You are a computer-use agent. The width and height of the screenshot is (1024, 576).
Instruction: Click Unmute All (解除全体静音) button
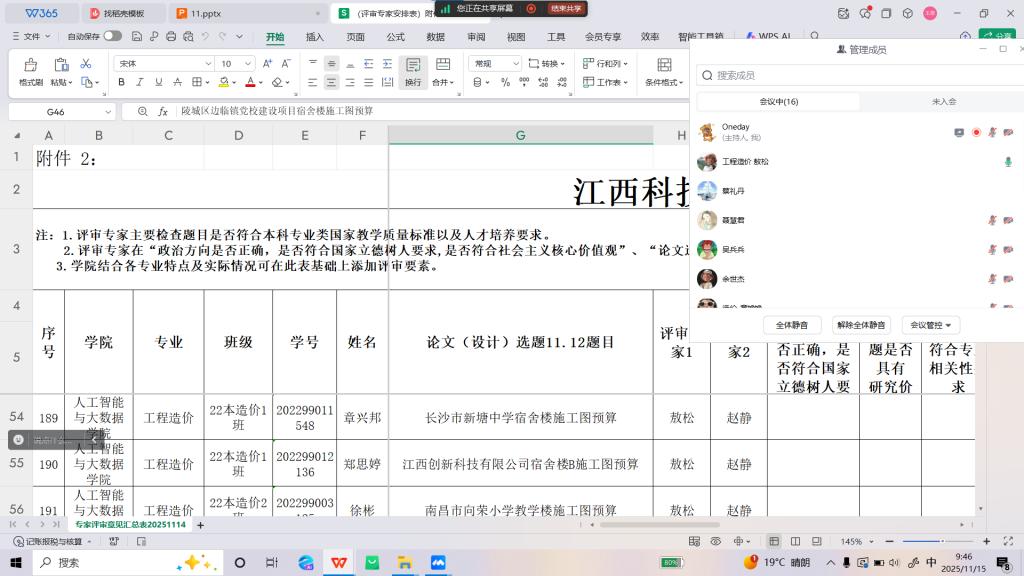(x=861, y=325)
